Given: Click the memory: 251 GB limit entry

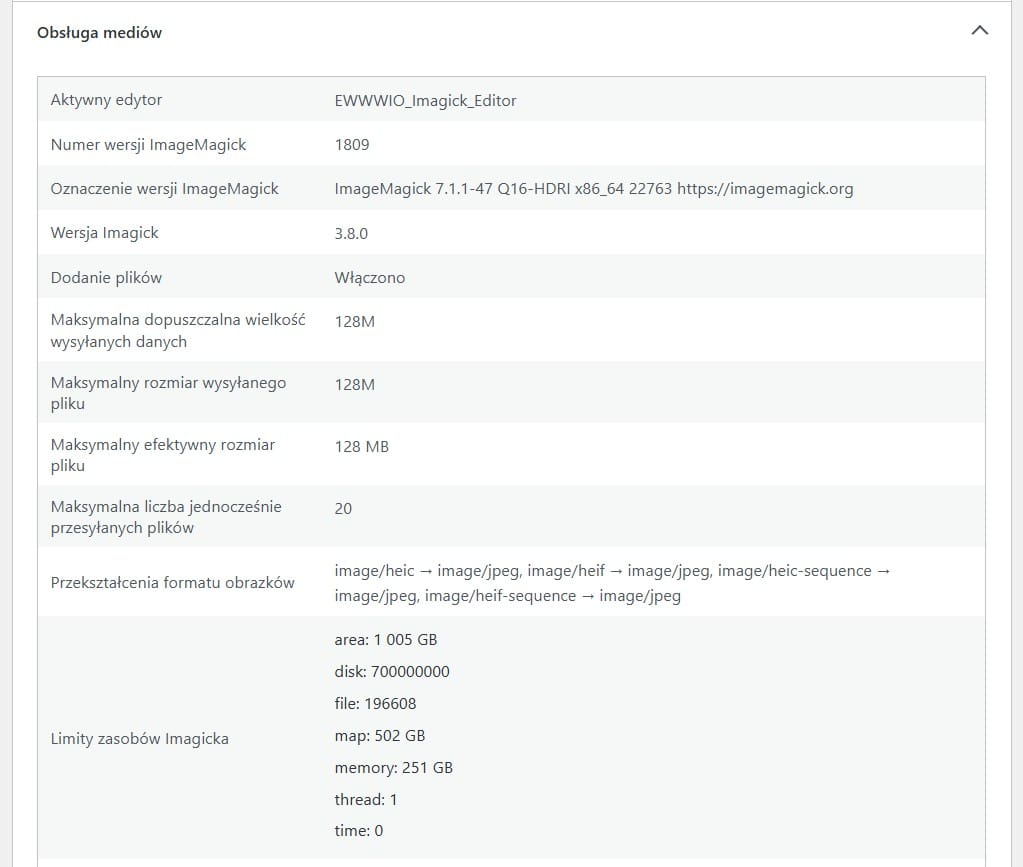Looking at the screenshot, I should coord(393,767).
